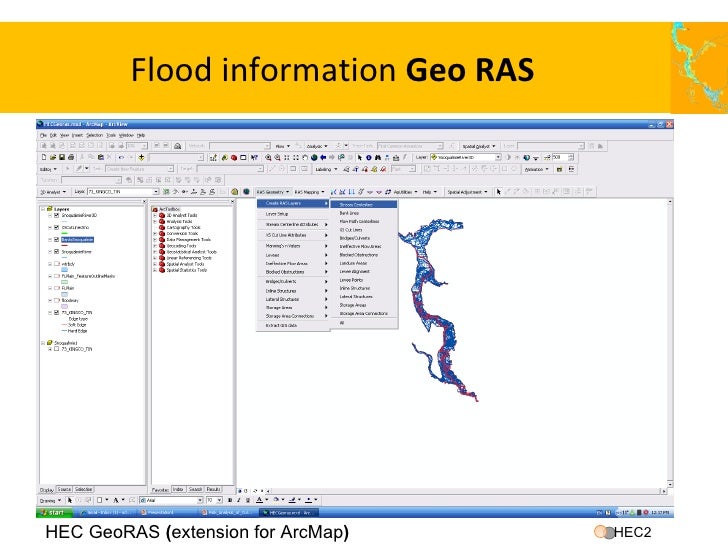Click the font name Arial field
728x546 pixels.
point(171,500)
